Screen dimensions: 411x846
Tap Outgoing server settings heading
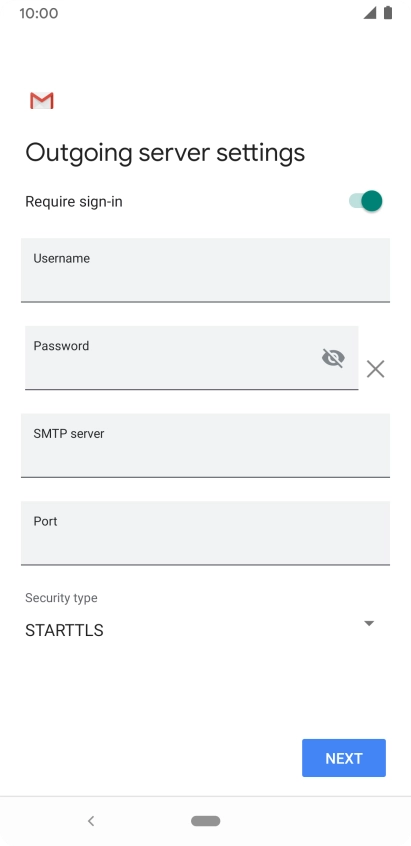[x=165, y=153]
